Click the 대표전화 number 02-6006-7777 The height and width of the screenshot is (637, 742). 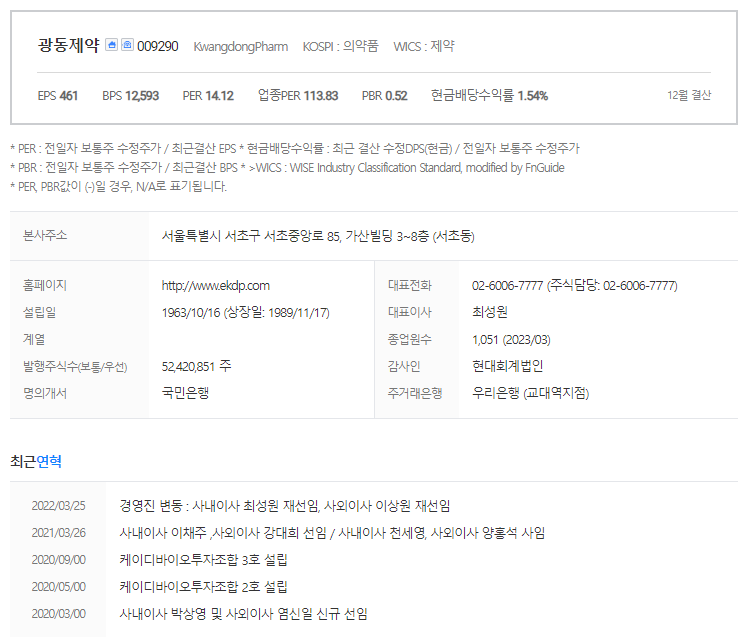pos(574,285)
